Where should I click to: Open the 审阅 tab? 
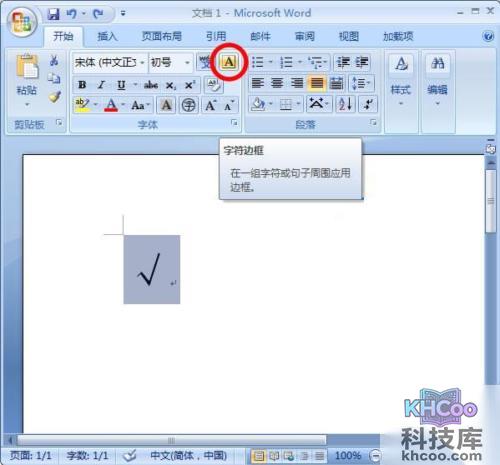click(304, 36)
